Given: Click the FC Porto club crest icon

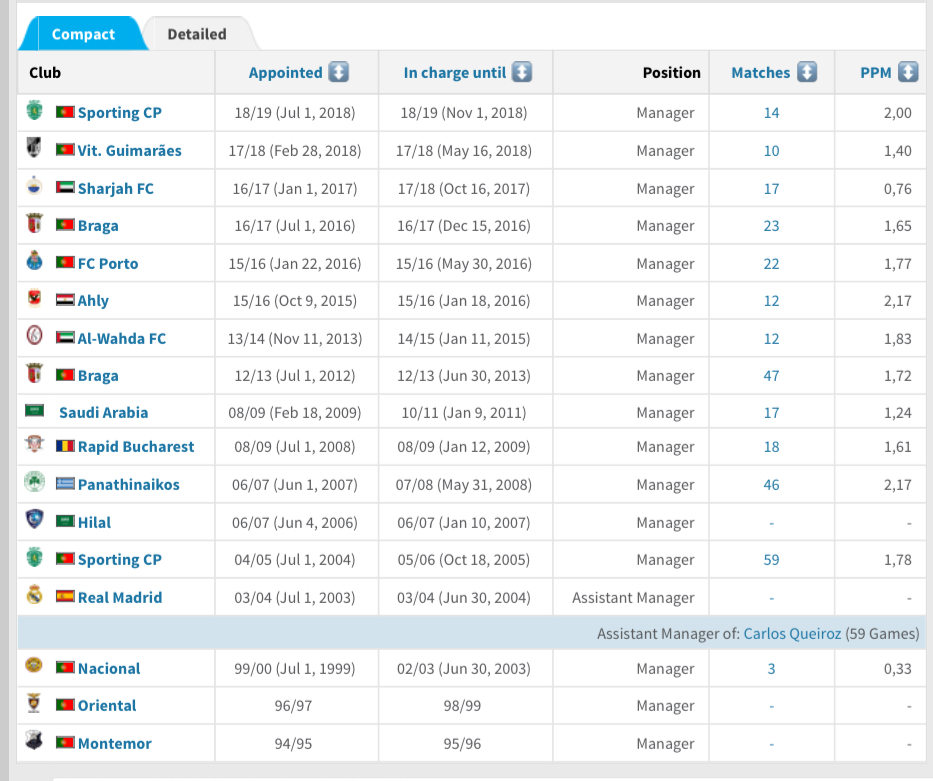Looking at the screenshot, I should pyautogui.click(x=35, y=262).
